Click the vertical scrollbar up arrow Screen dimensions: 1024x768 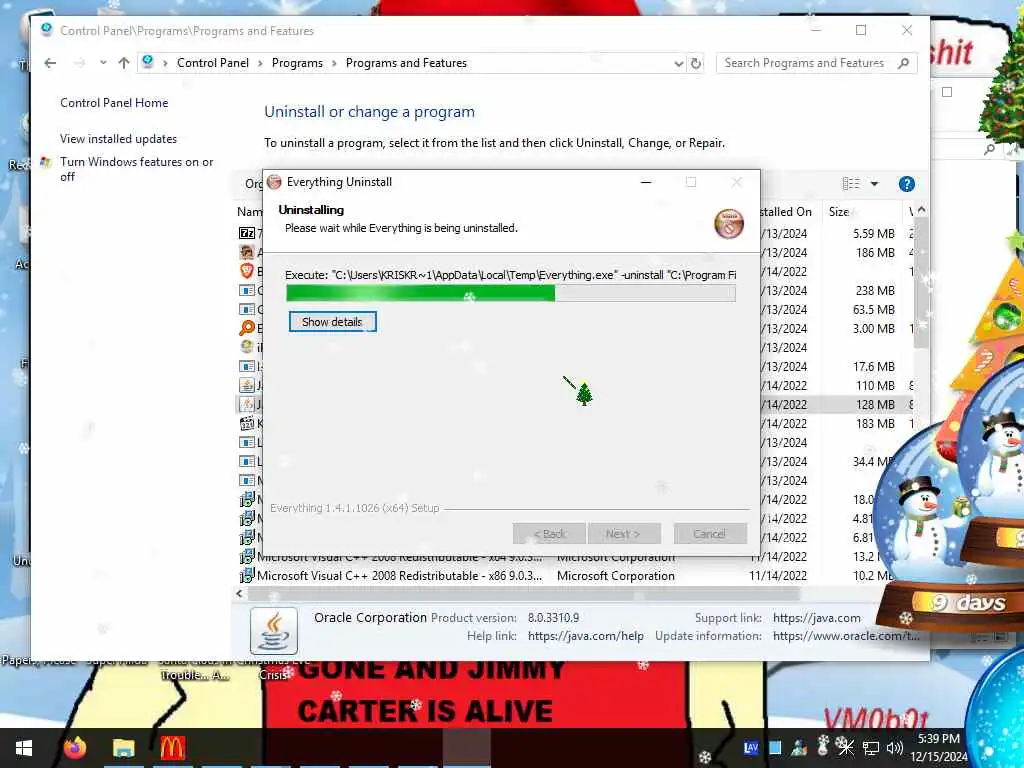(x=921, y=210)
